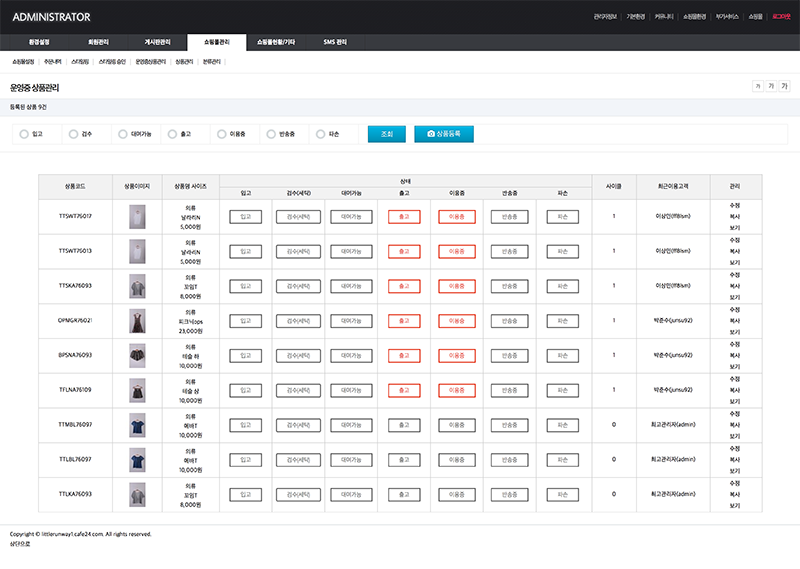This screenshot has width=800, height=569.
Task: Click red 출고 status for TTSWT75017
Action: coord(404,216)
